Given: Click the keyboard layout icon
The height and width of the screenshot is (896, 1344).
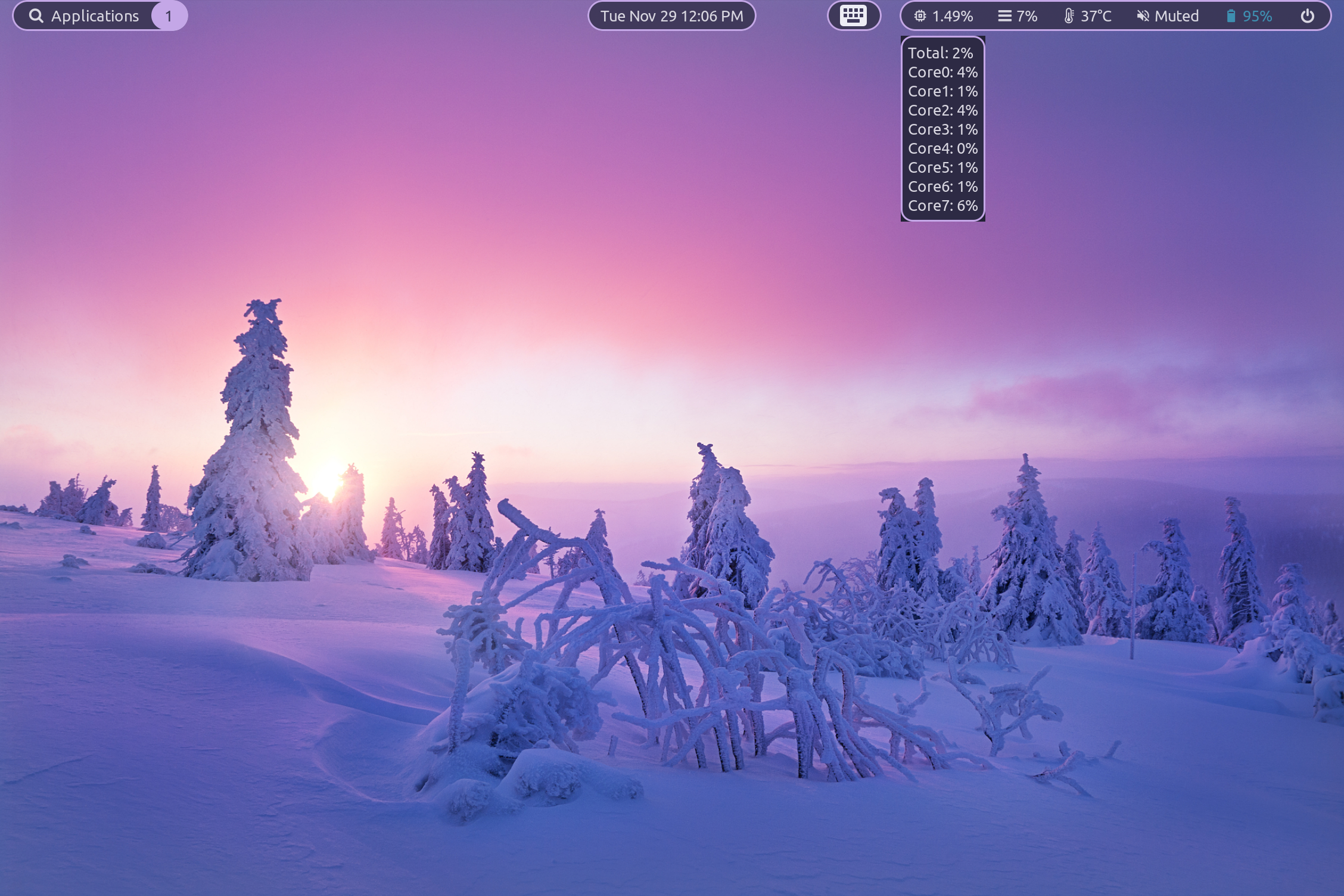Looking at the screenshot, I should [x=853, y=15].
